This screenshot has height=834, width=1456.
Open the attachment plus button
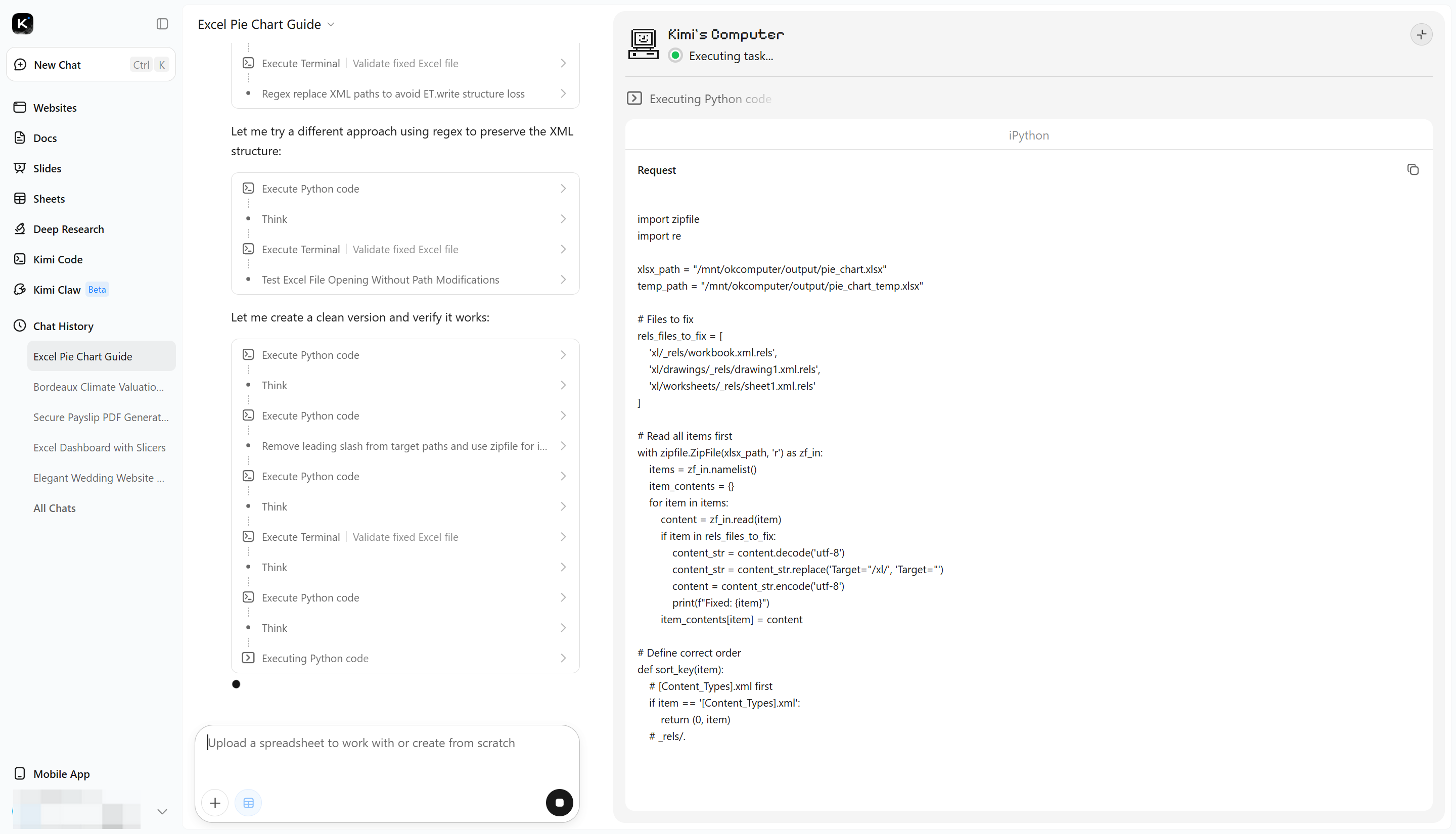tap(215, 803)
